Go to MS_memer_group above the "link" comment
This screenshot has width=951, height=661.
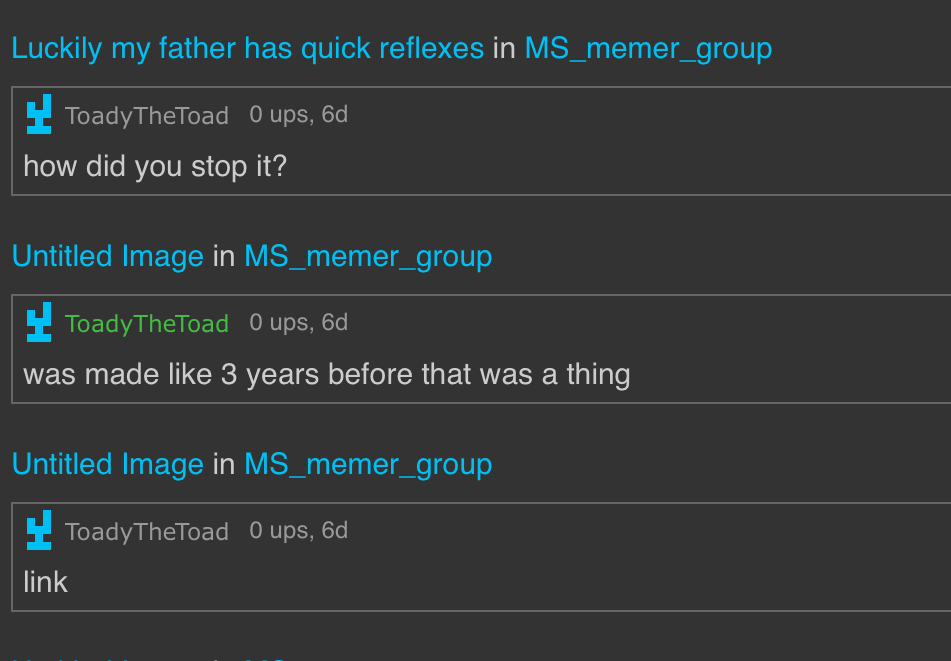368,464
